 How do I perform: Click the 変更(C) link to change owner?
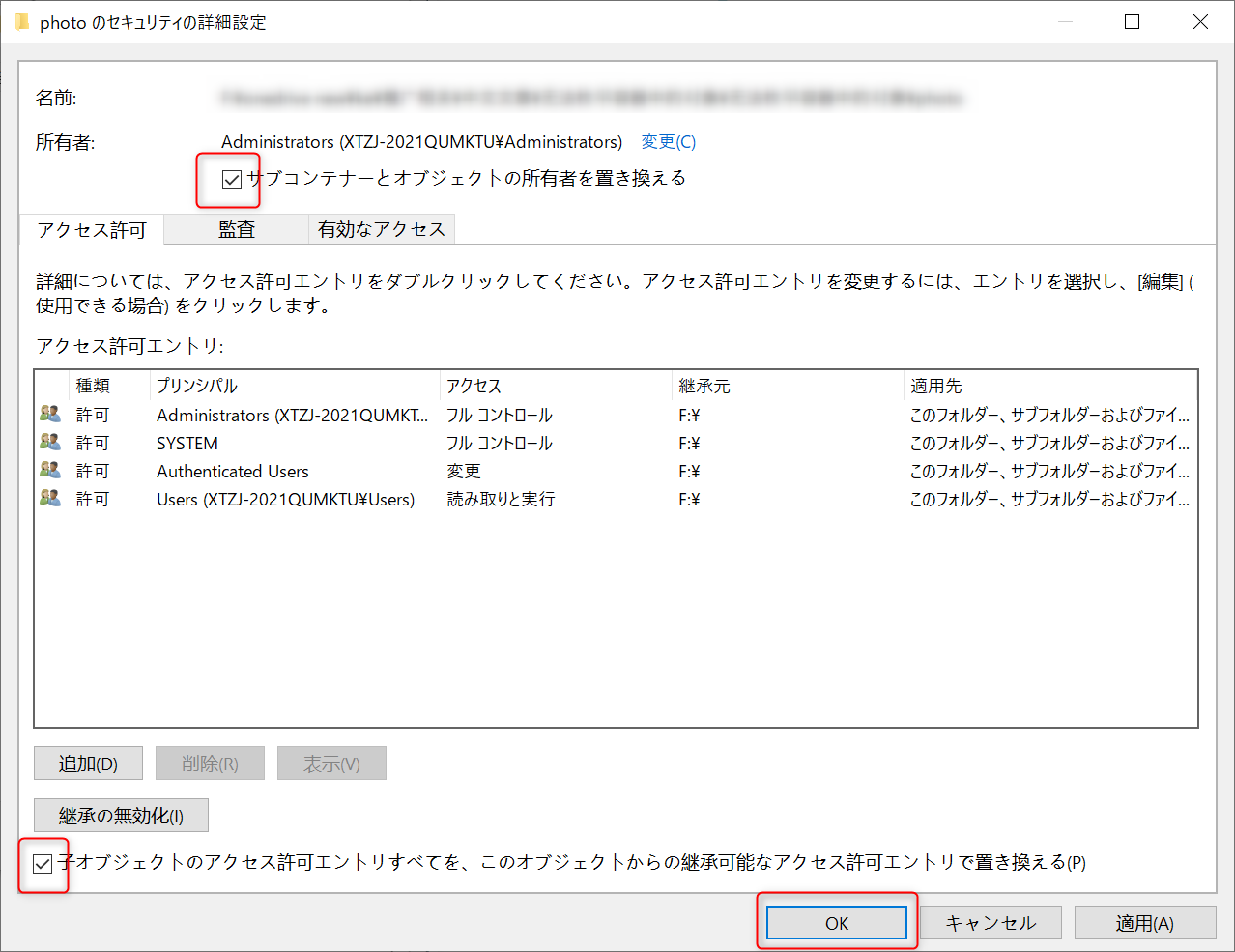(667, 141)
